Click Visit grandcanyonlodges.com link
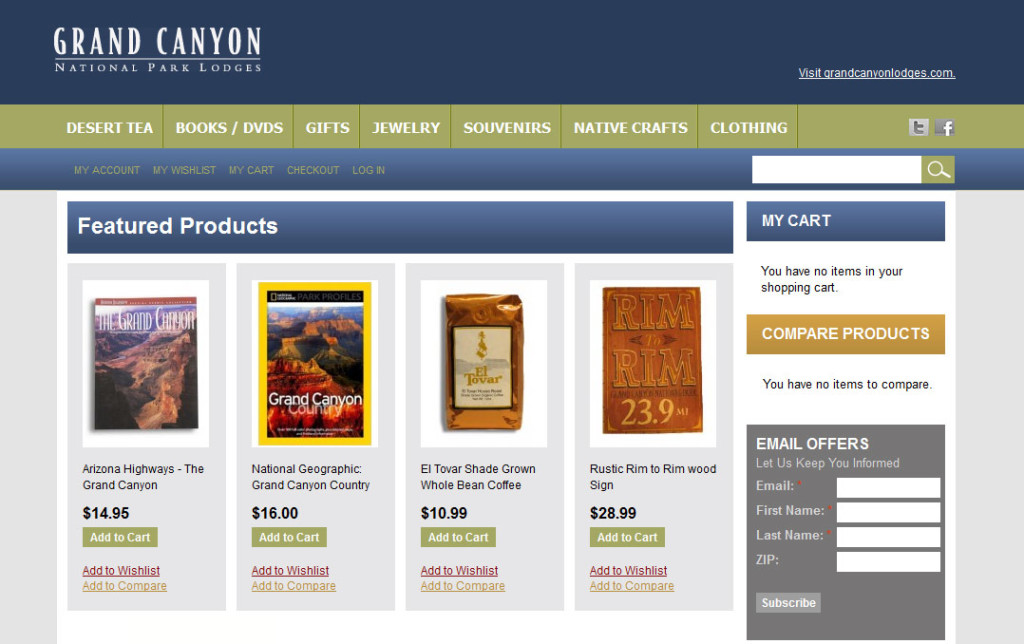This screenshot has width=1024, height=644. click(876, 72)
